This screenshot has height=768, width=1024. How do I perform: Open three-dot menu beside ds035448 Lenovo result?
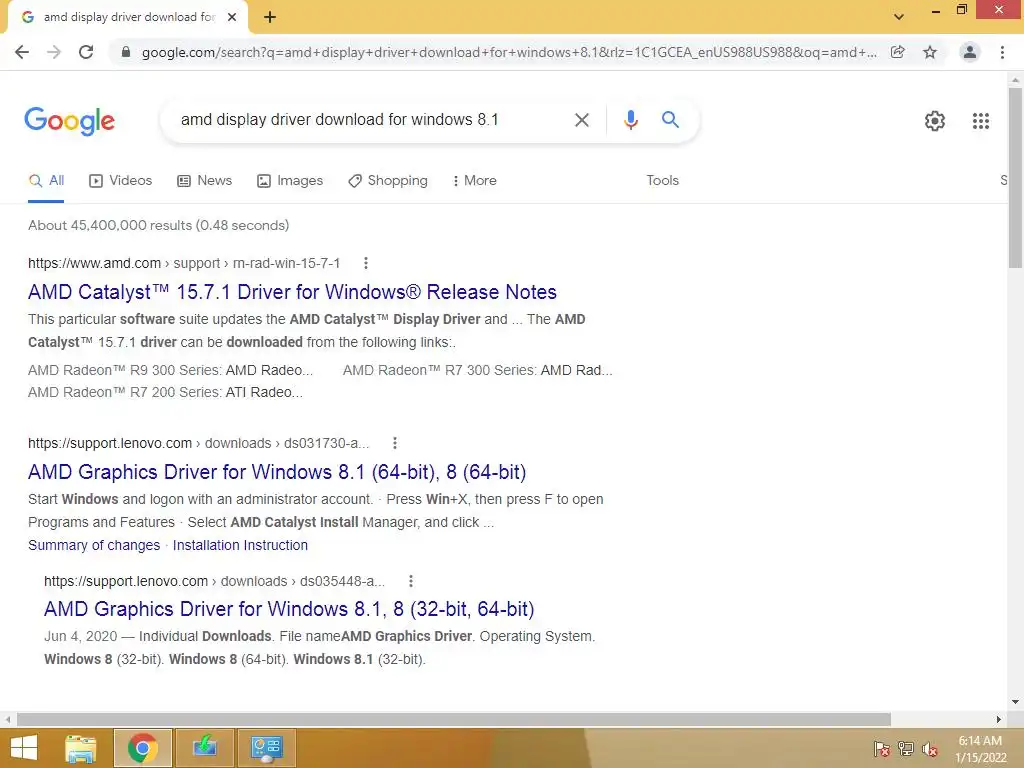coord(410,581)
